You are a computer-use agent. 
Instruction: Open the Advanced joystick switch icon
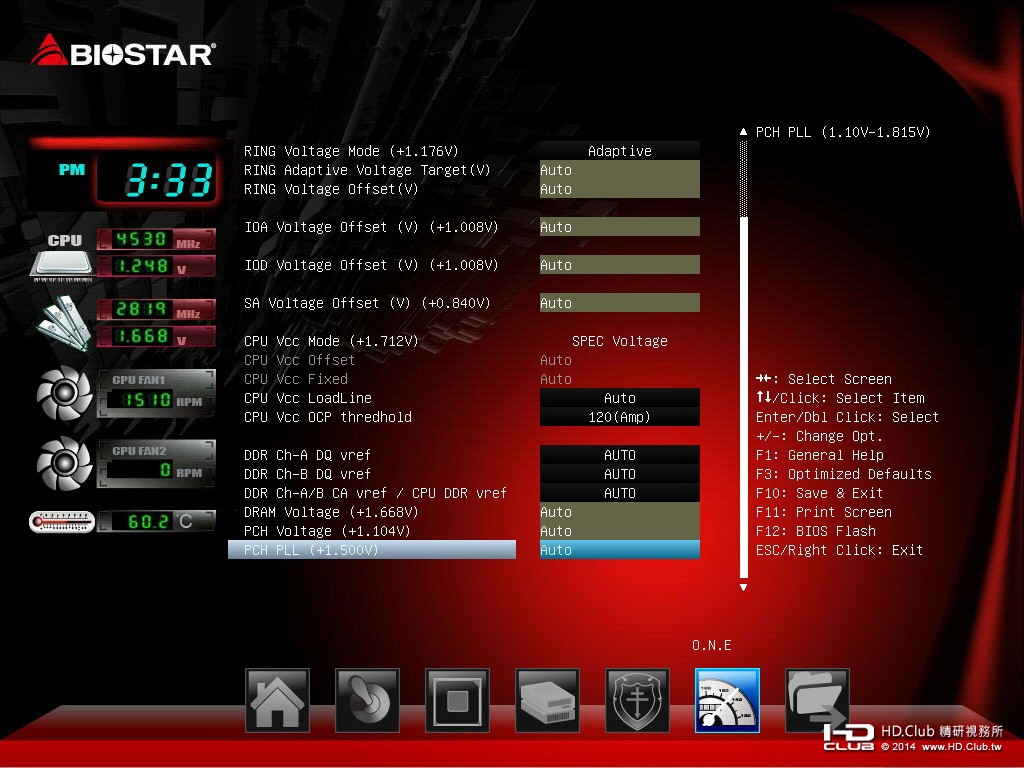coord(367,700)
